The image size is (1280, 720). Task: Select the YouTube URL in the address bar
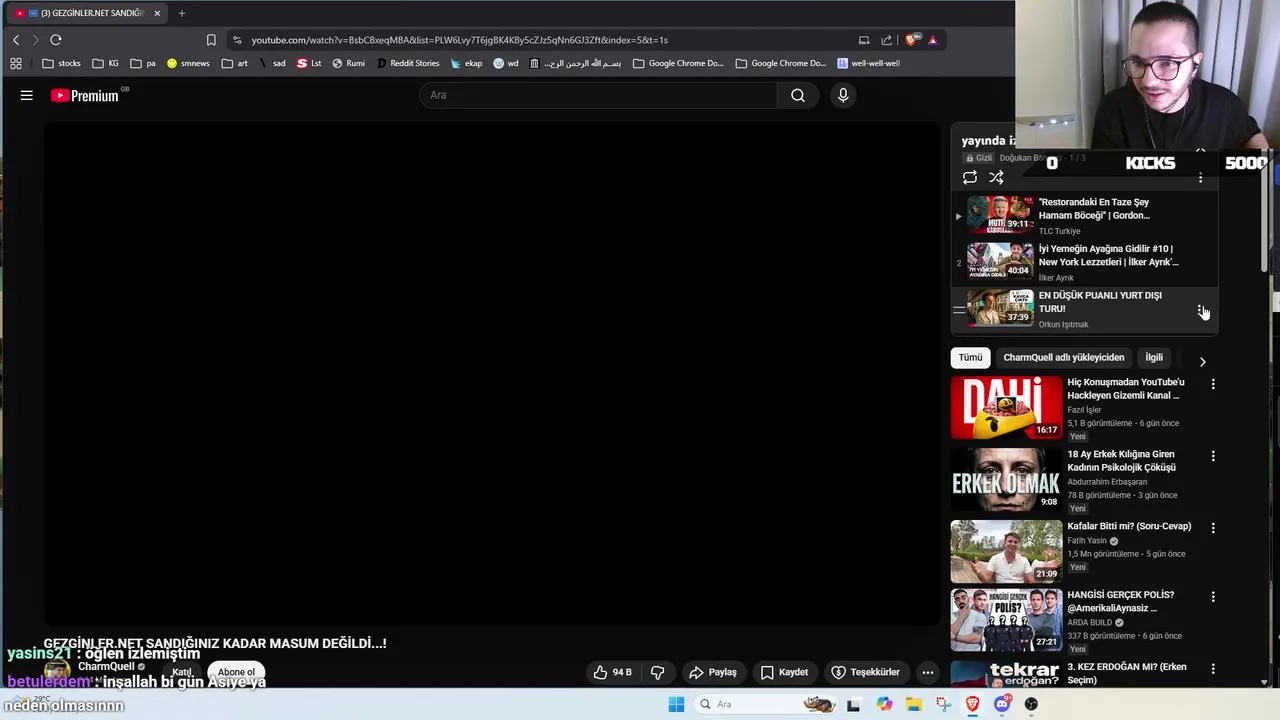pos(459,40)
